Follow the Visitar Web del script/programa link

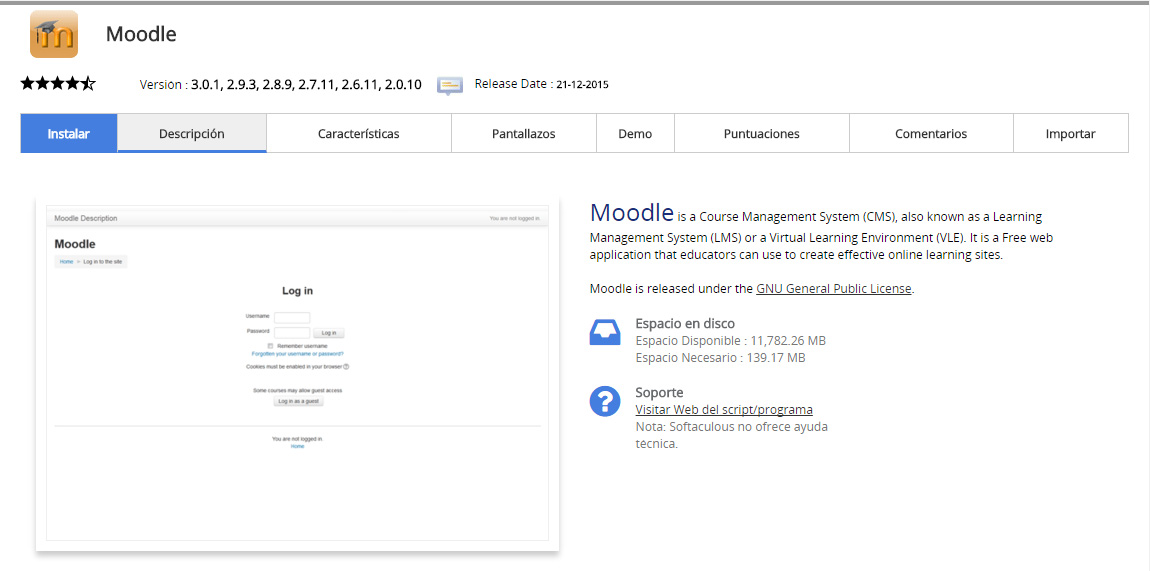[x=723, y=410]
